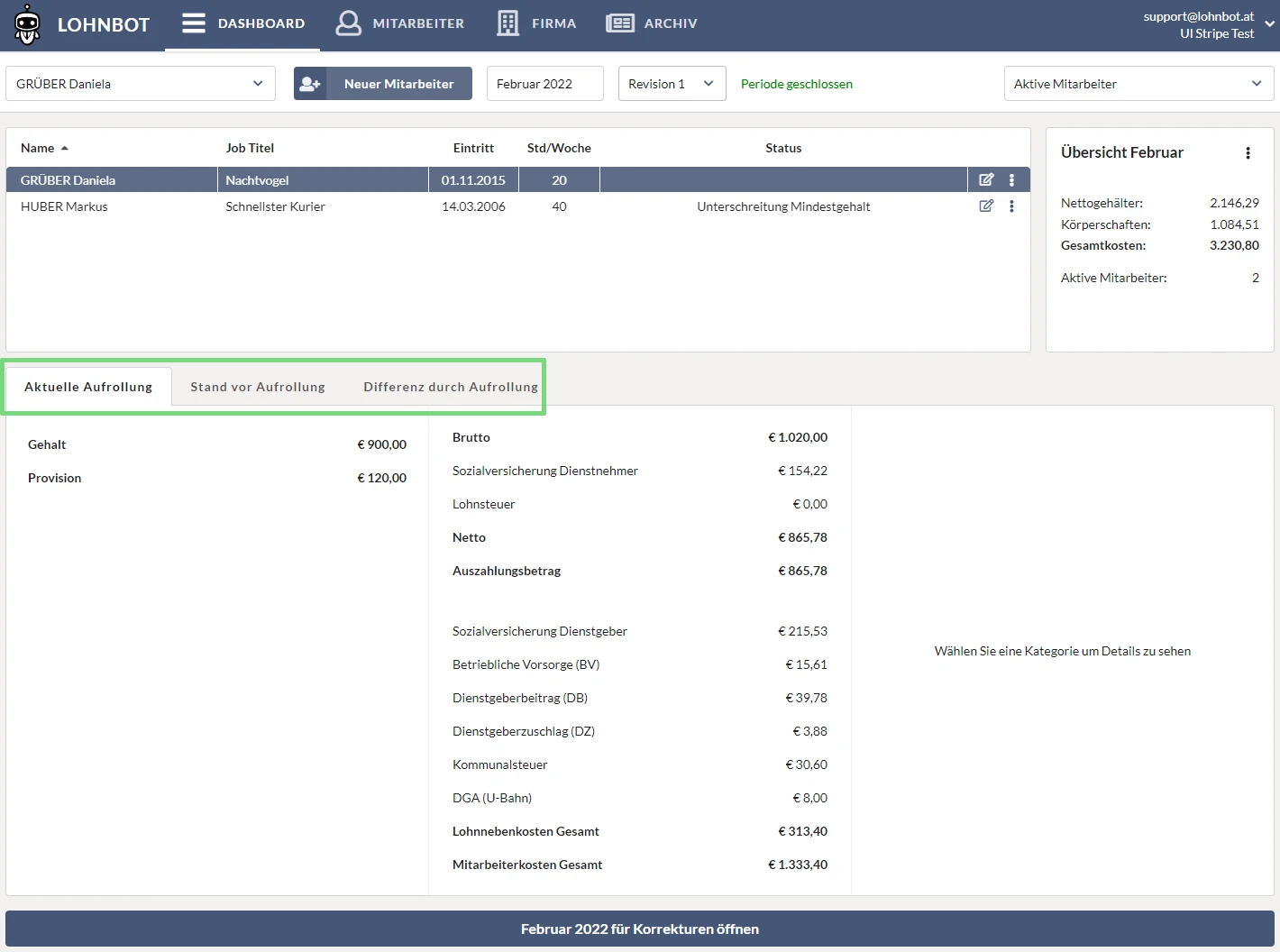
Task: Click the Nachtvogel job title cell
Action: click(x=323, y=180)
